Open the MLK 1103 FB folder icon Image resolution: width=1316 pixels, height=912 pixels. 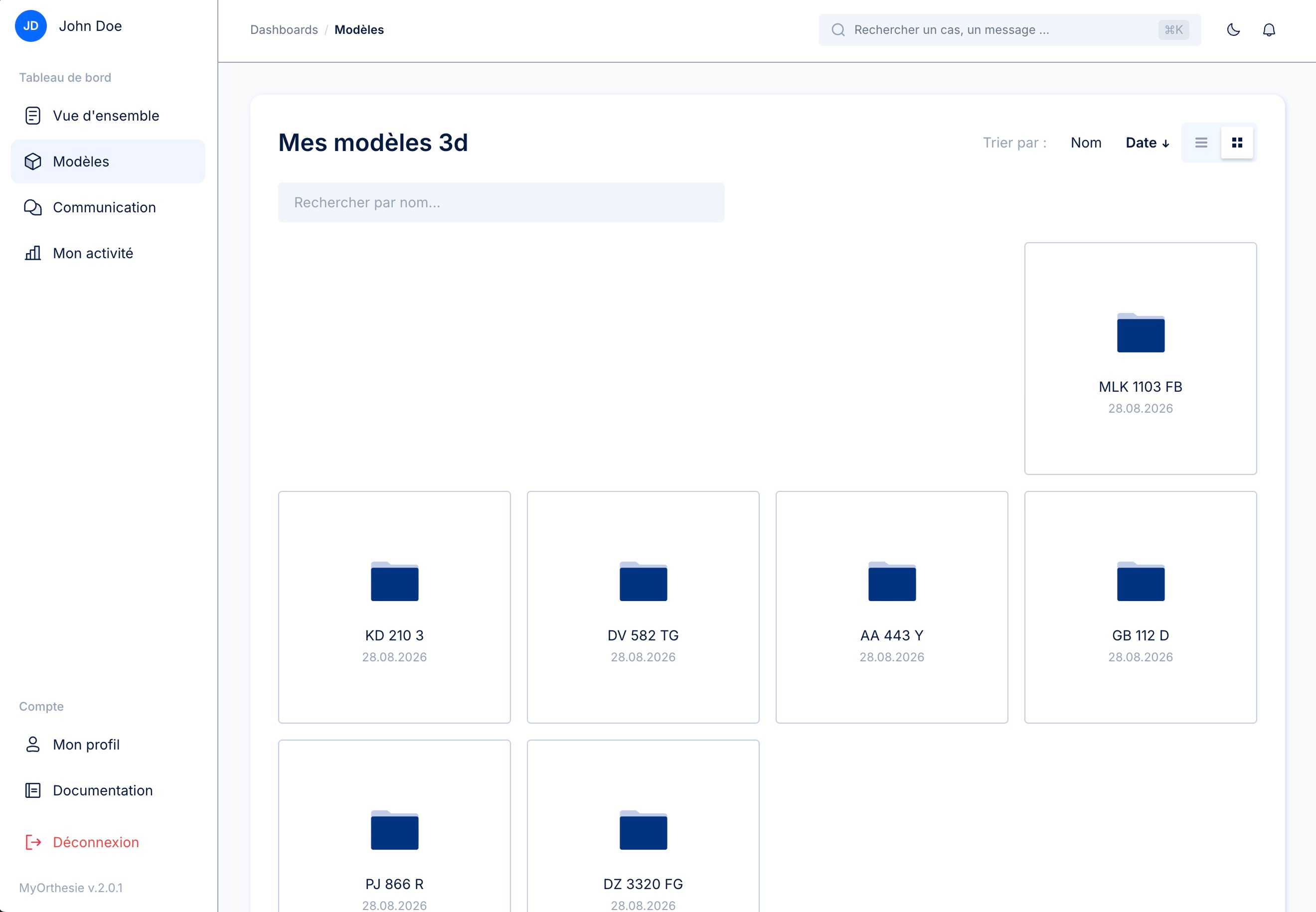pos(1141,332)
